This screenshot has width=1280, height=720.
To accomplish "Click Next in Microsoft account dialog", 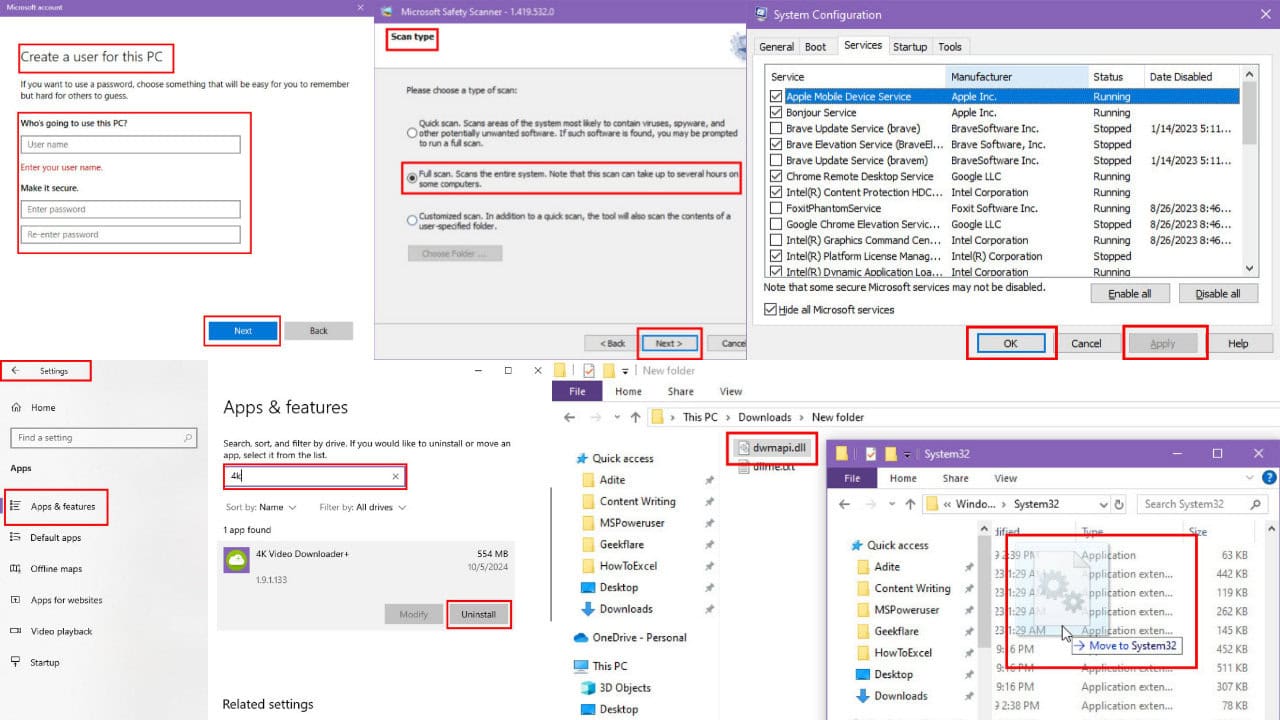I will pos(243,331).
